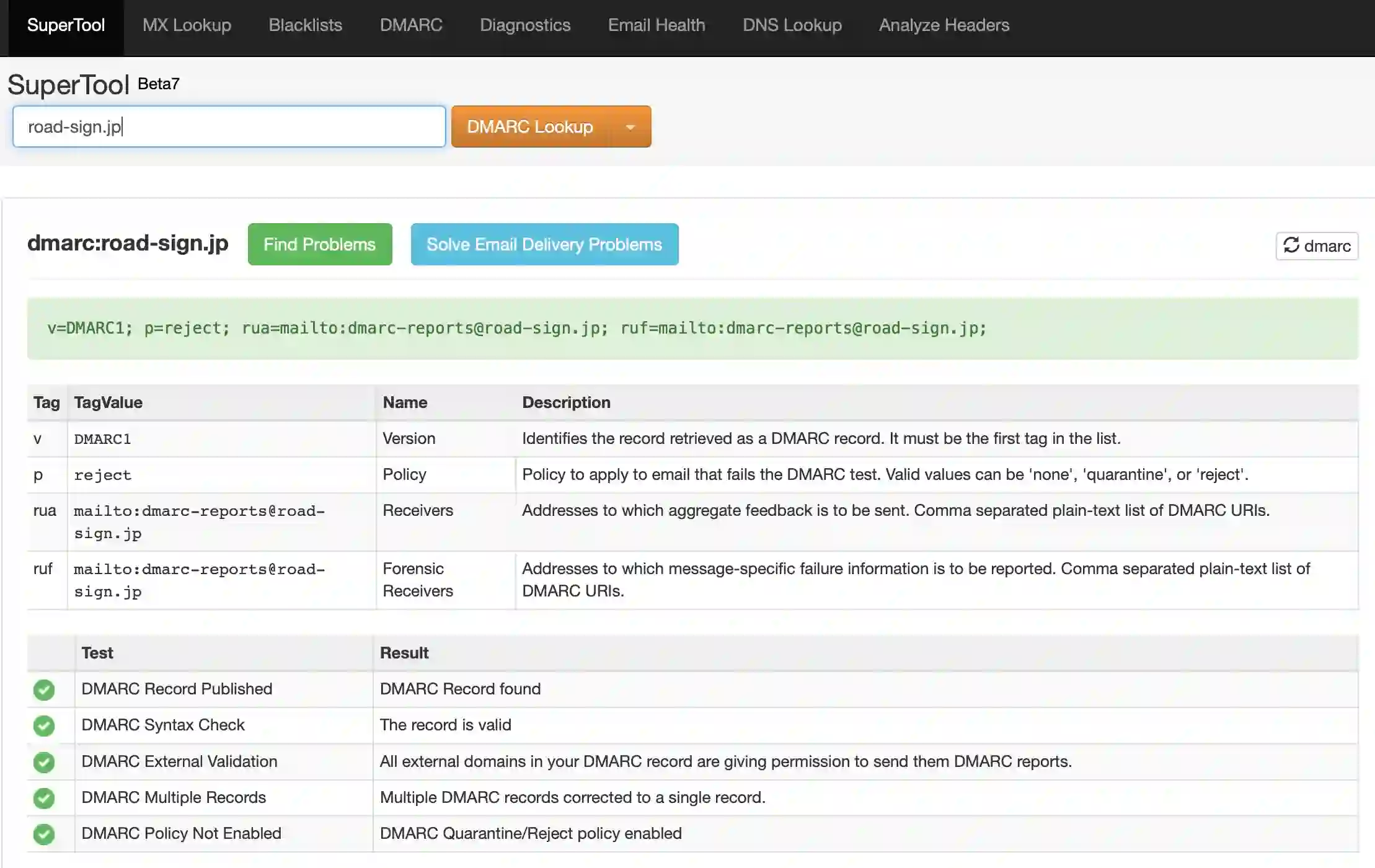The width and height of the screenshot is (1375, 868).
Task: Click the 'DMARC External Validation' test name
Action: point(179,761)
